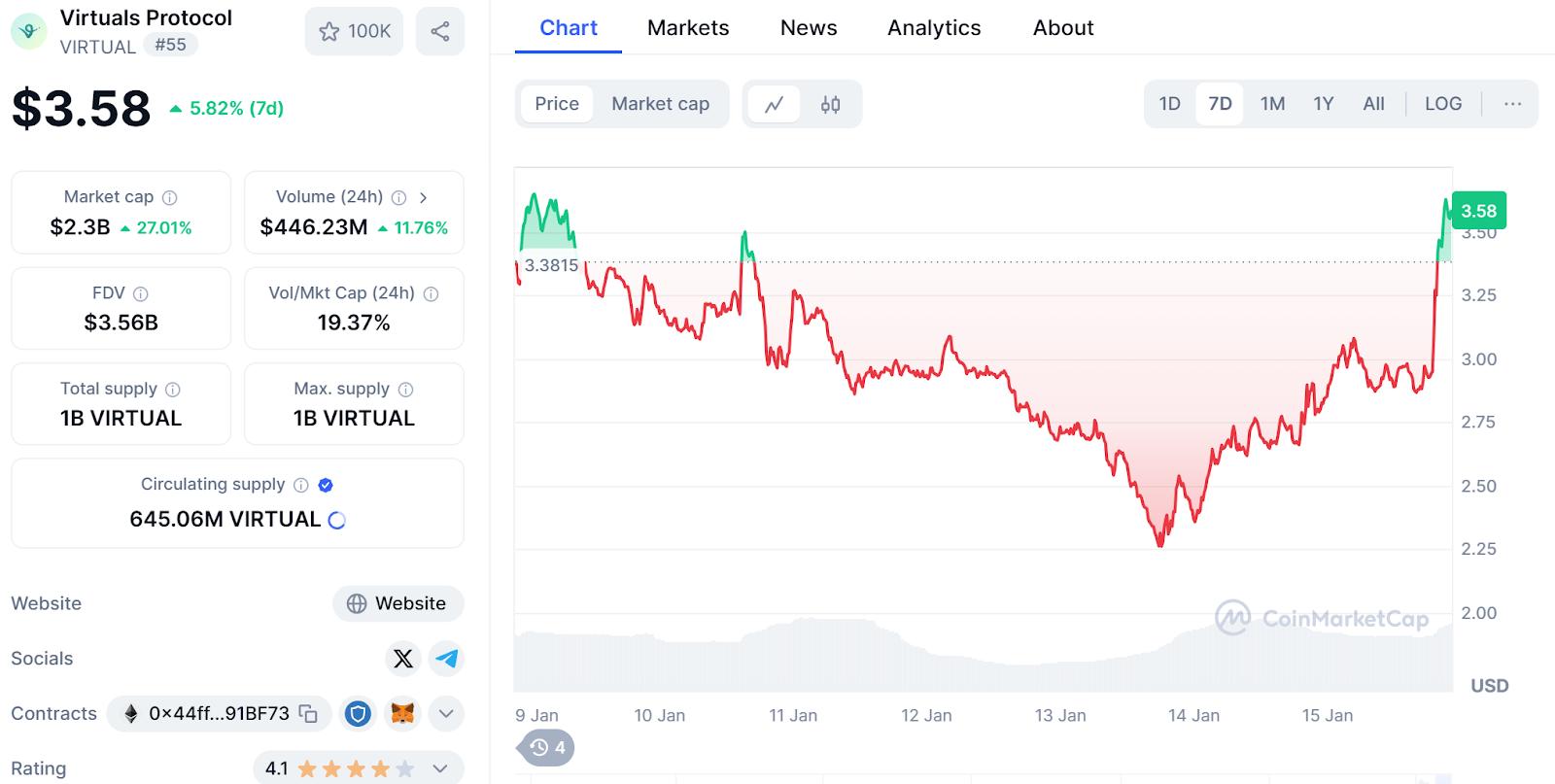The height and width of the screenshot is (784, 1555).
Task: Open Max. supply info icon
Action: point(405,390)
